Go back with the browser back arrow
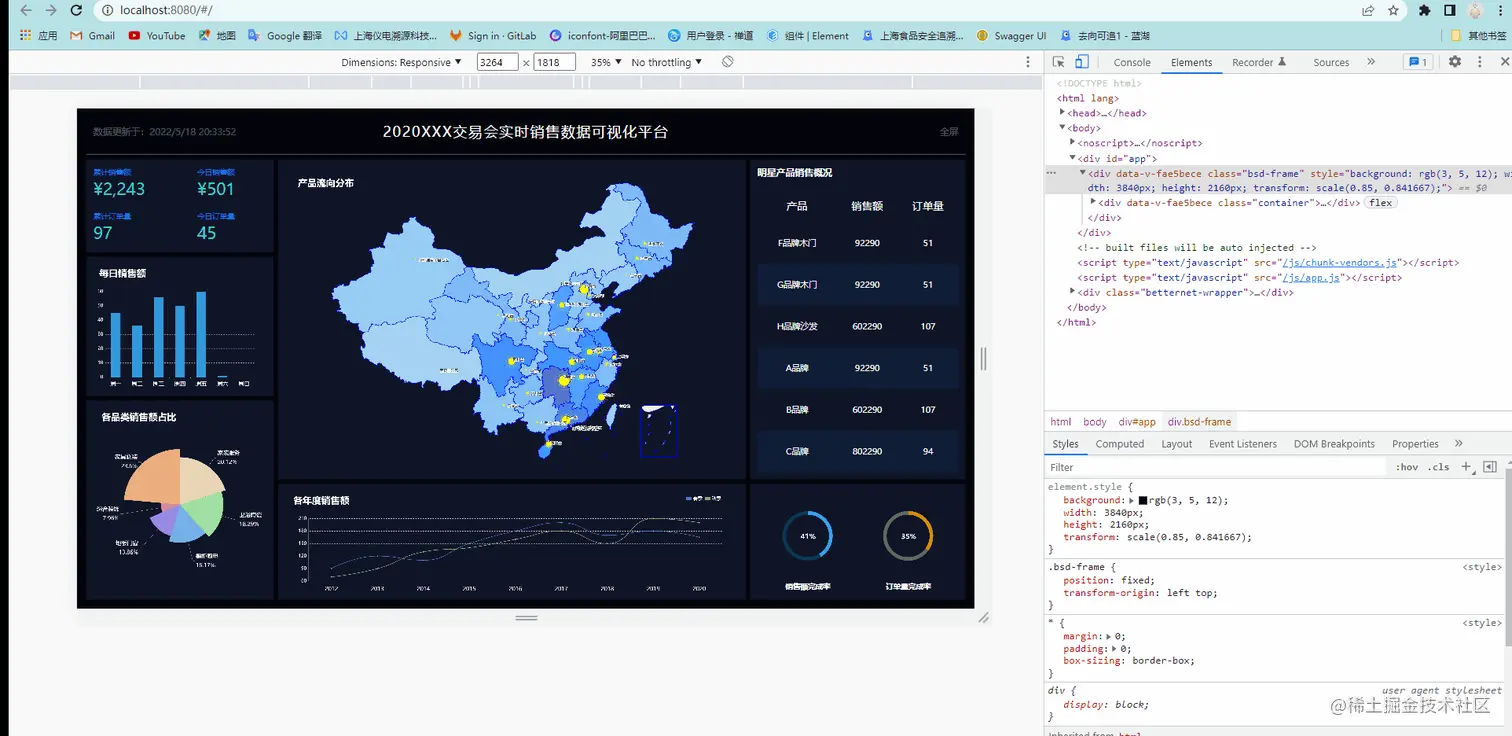 click(25, 10)
